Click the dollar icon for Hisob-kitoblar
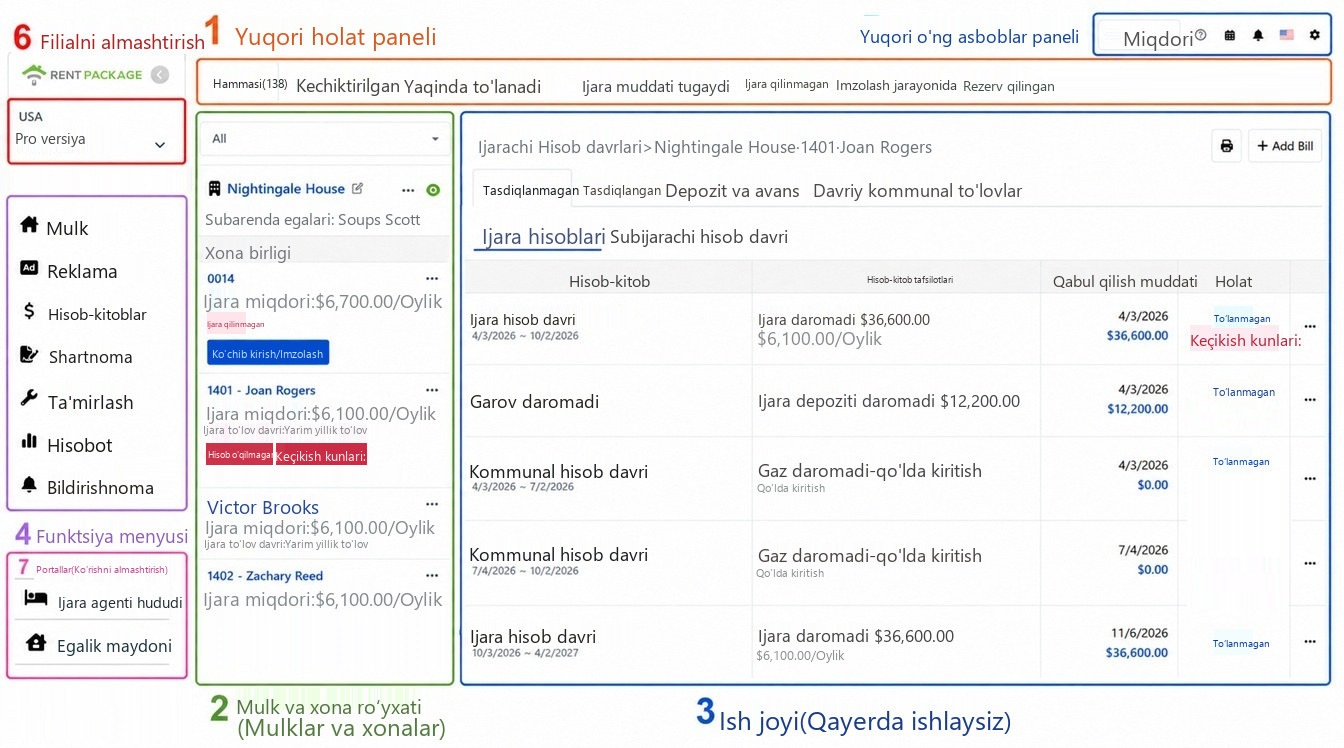Viewport: 1344px width, 748px height. 29,311
